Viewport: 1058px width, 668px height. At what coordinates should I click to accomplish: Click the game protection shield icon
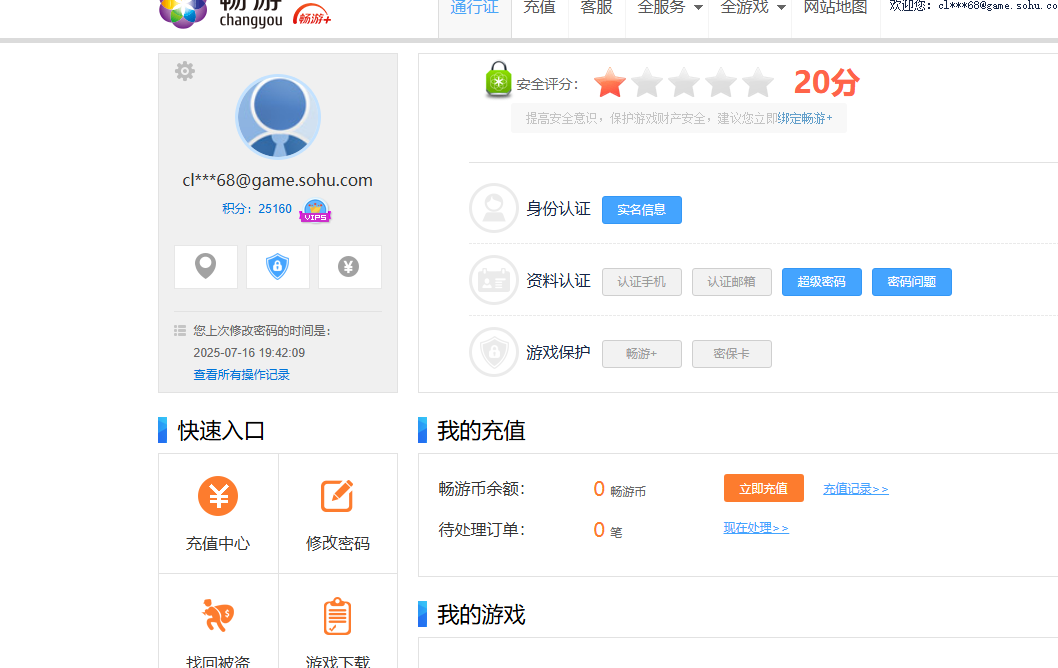[494, 352]
